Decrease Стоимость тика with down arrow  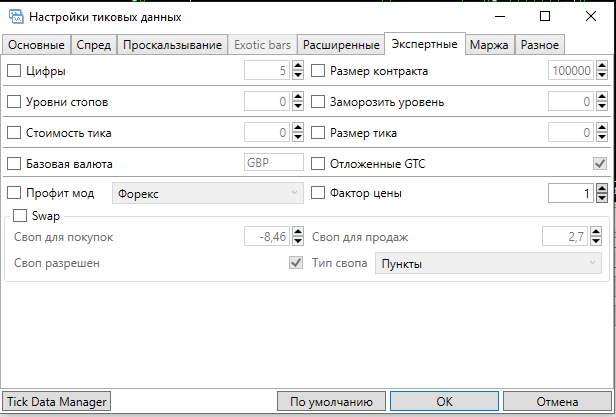coord(298,137)
